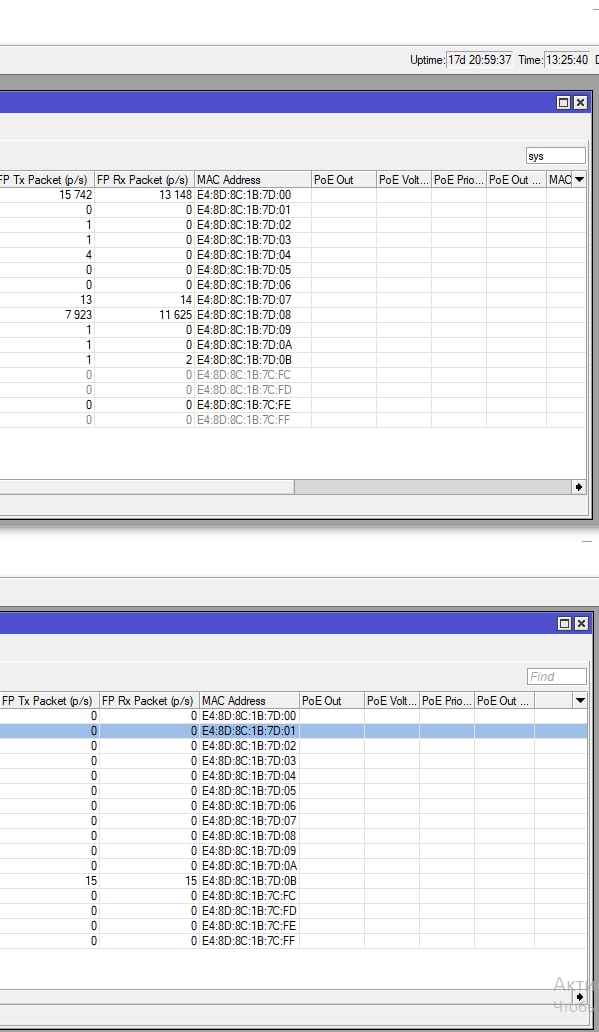
Task: Sort upper table by FP Rx Packet column
Action: (x=144, y=180)
